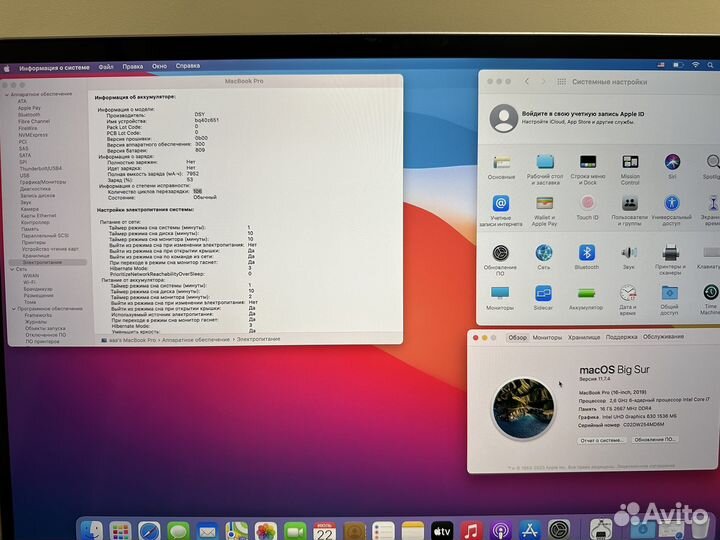The height and width of the screenshot is (540, 720).
Task: Select Wi-Fi under Сеть in sidebar
Action: (29, 282)
